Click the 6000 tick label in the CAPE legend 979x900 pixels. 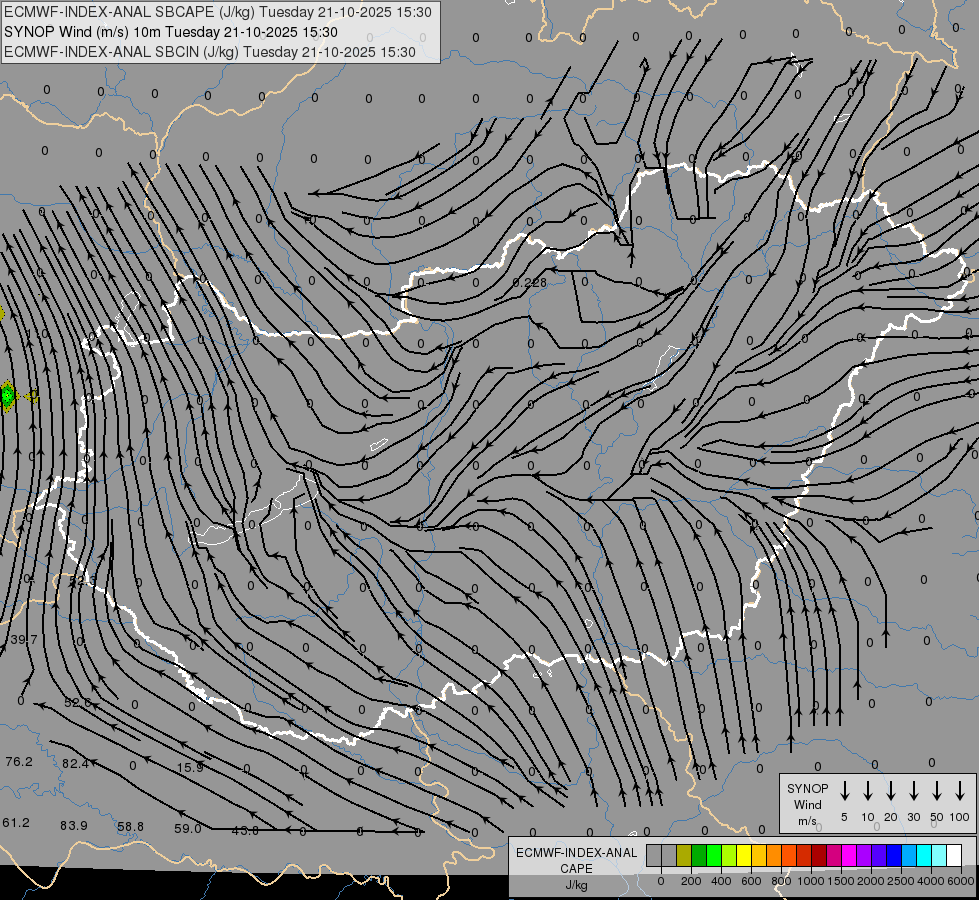961,881
